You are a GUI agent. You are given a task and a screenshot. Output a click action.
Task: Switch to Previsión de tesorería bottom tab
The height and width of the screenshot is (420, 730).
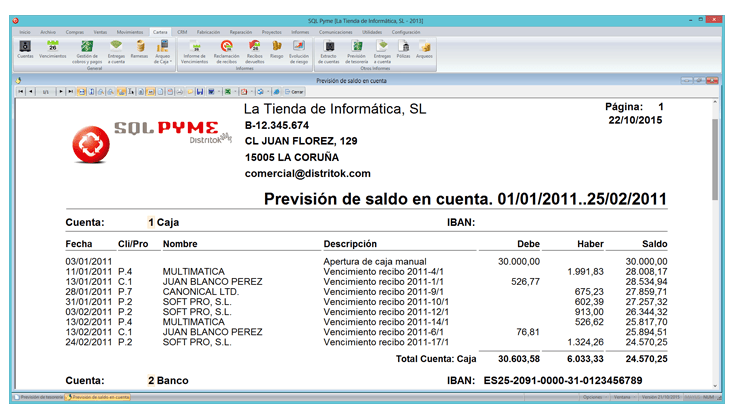38,397
